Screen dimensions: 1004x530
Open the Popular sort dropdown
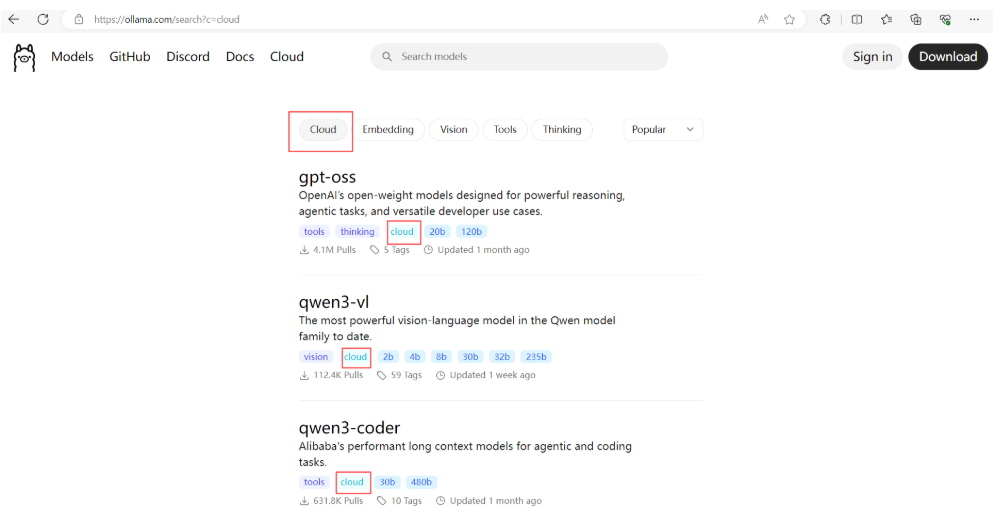click(663, 129)
